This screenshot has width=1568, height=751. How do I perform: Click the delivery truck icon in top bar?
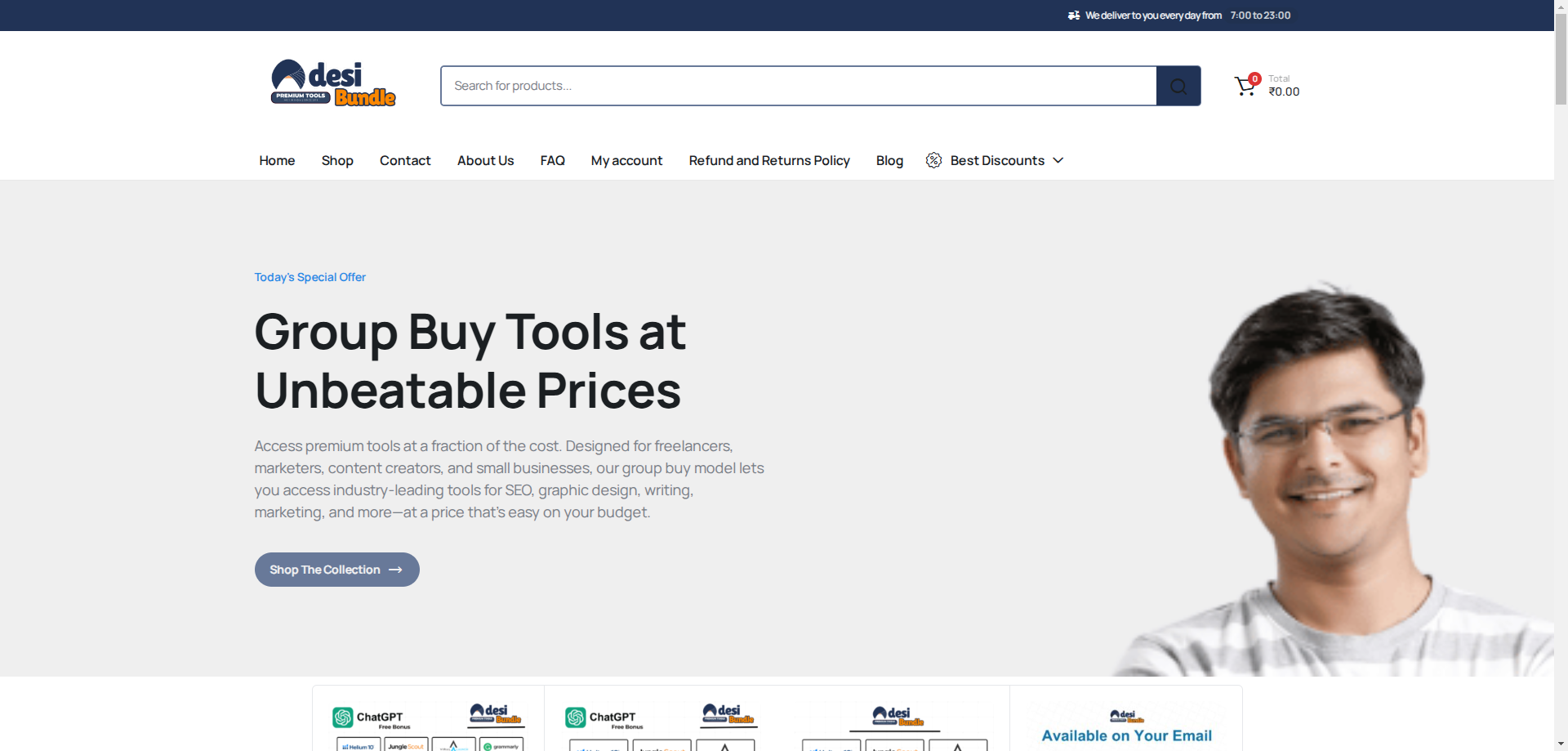(x=1073, y=15)
